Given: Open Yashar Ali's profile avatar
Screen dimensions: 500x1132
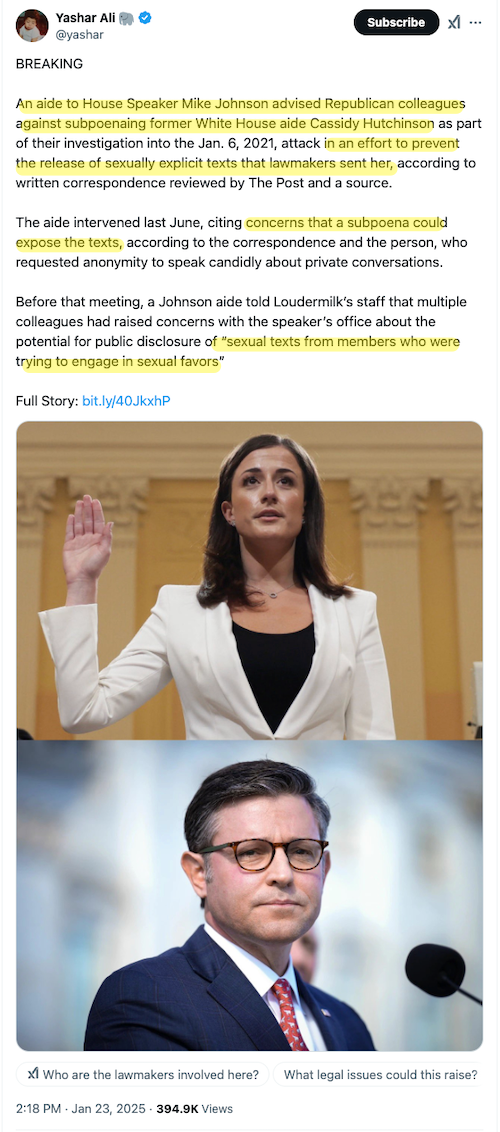Looking at the screenshot, I should [x=32, y=25].
